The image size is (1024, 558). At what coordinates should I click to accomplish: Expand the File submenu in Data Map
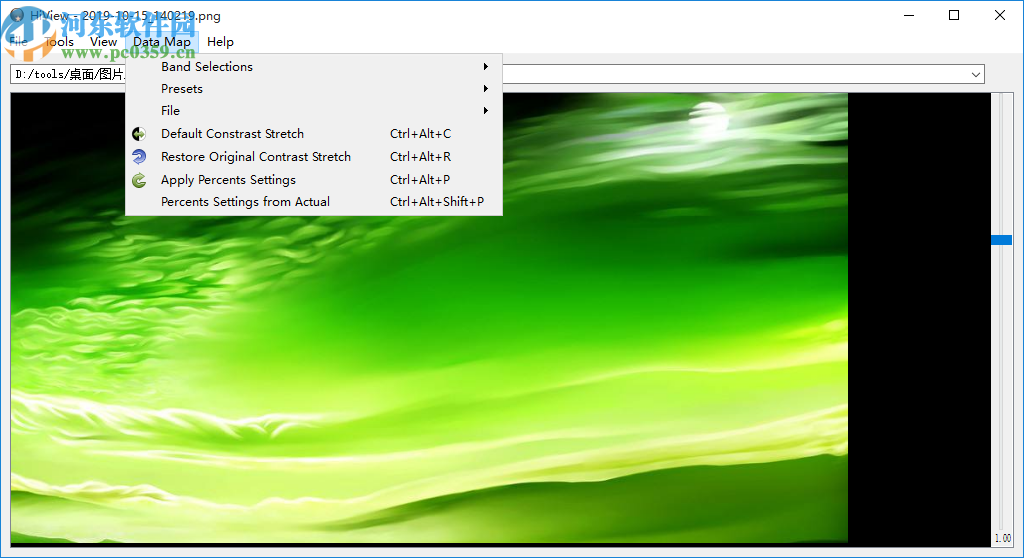(313, 110)
